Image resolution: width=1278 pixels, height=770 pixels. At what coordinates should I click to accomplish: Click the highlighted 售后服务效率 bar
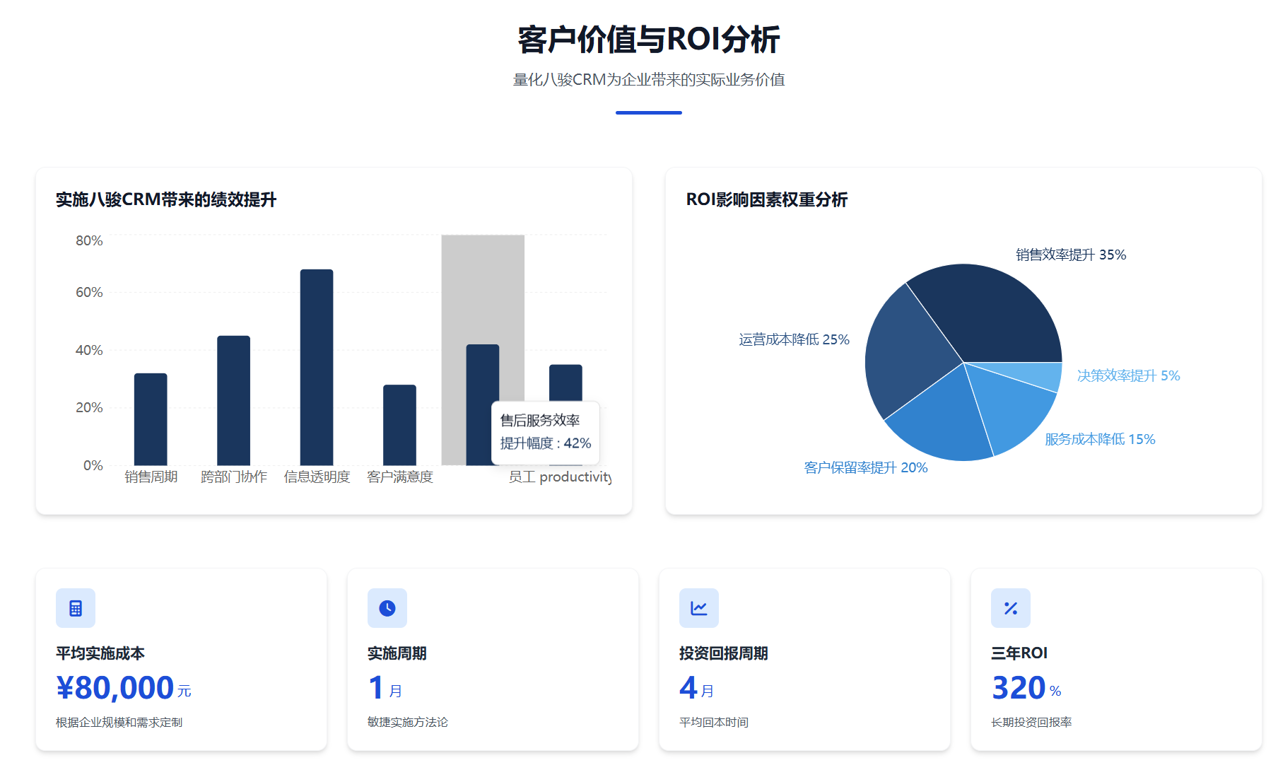482,380
